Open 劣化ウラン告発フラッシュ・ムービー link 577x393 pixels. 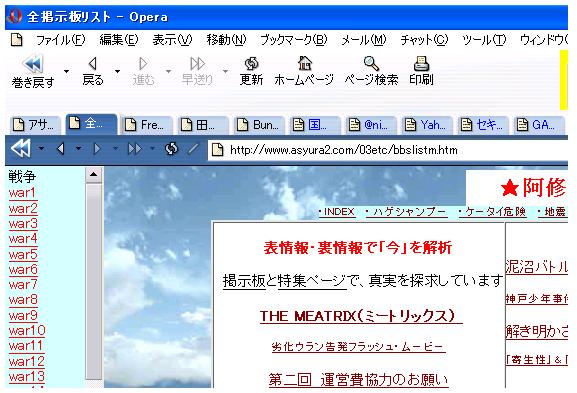click(359, 347)
